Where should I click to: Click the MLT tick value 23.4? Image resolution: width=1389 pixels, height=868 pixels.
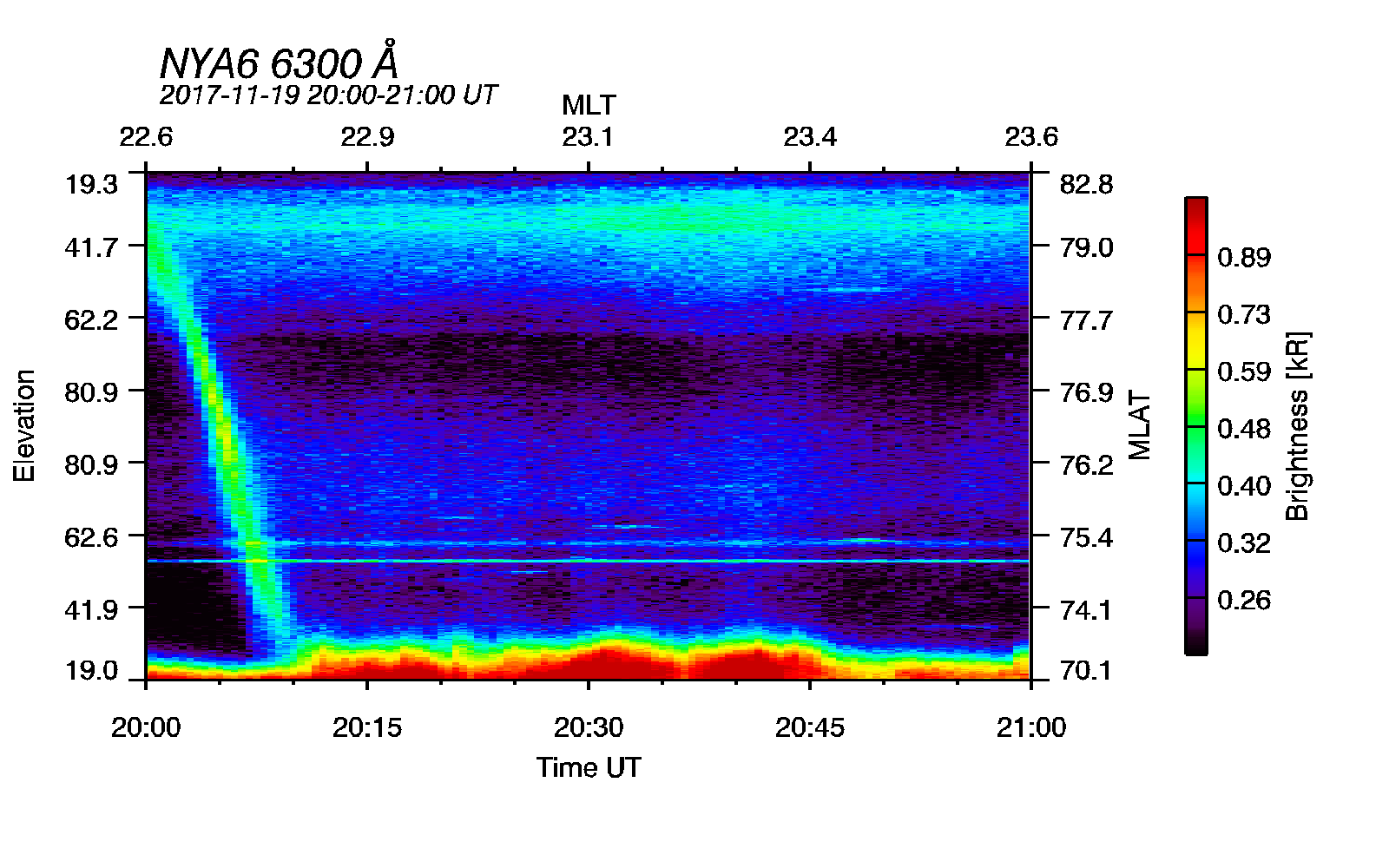(810, 137)
